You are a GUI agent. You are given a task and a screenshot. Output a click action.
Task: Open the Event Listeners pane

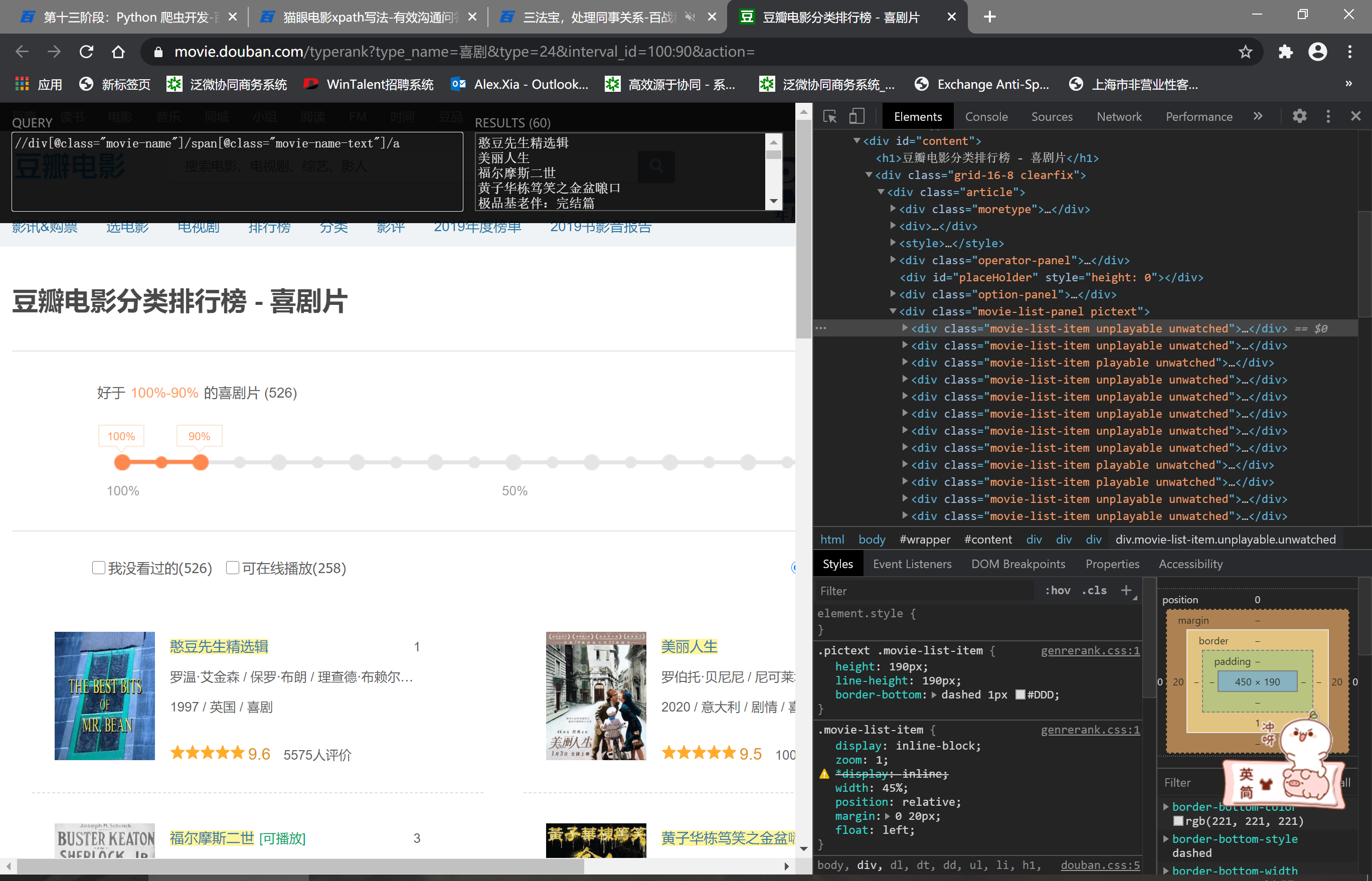point(912,564)
